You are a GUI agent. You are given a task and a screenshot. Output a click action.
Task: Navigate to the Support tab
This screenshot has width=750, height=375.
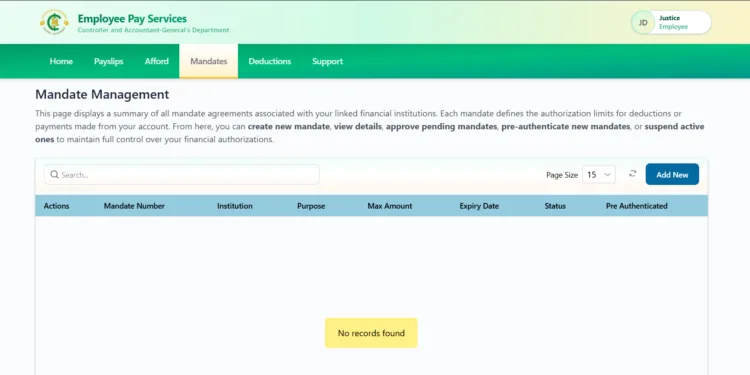point(328,61)
